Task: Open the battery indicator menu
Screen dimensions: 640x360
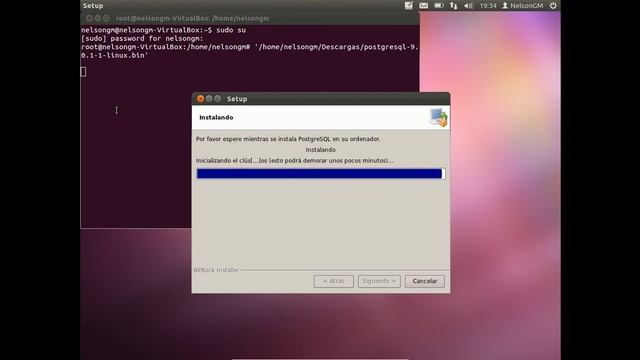Action: tap(439, 5)
